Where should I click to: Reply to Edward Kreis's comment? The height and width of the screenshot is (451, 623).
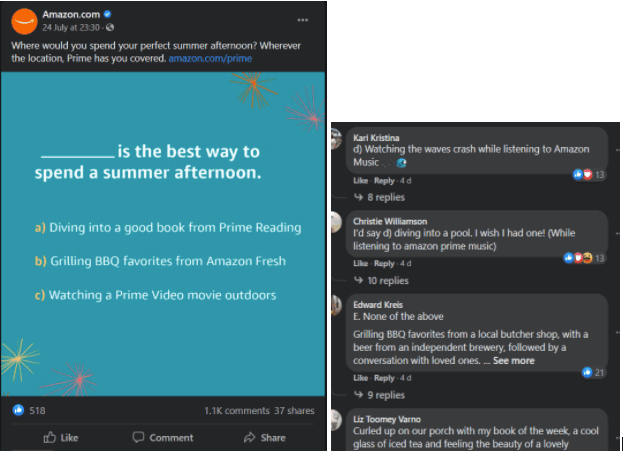click(x=384, y=378)
